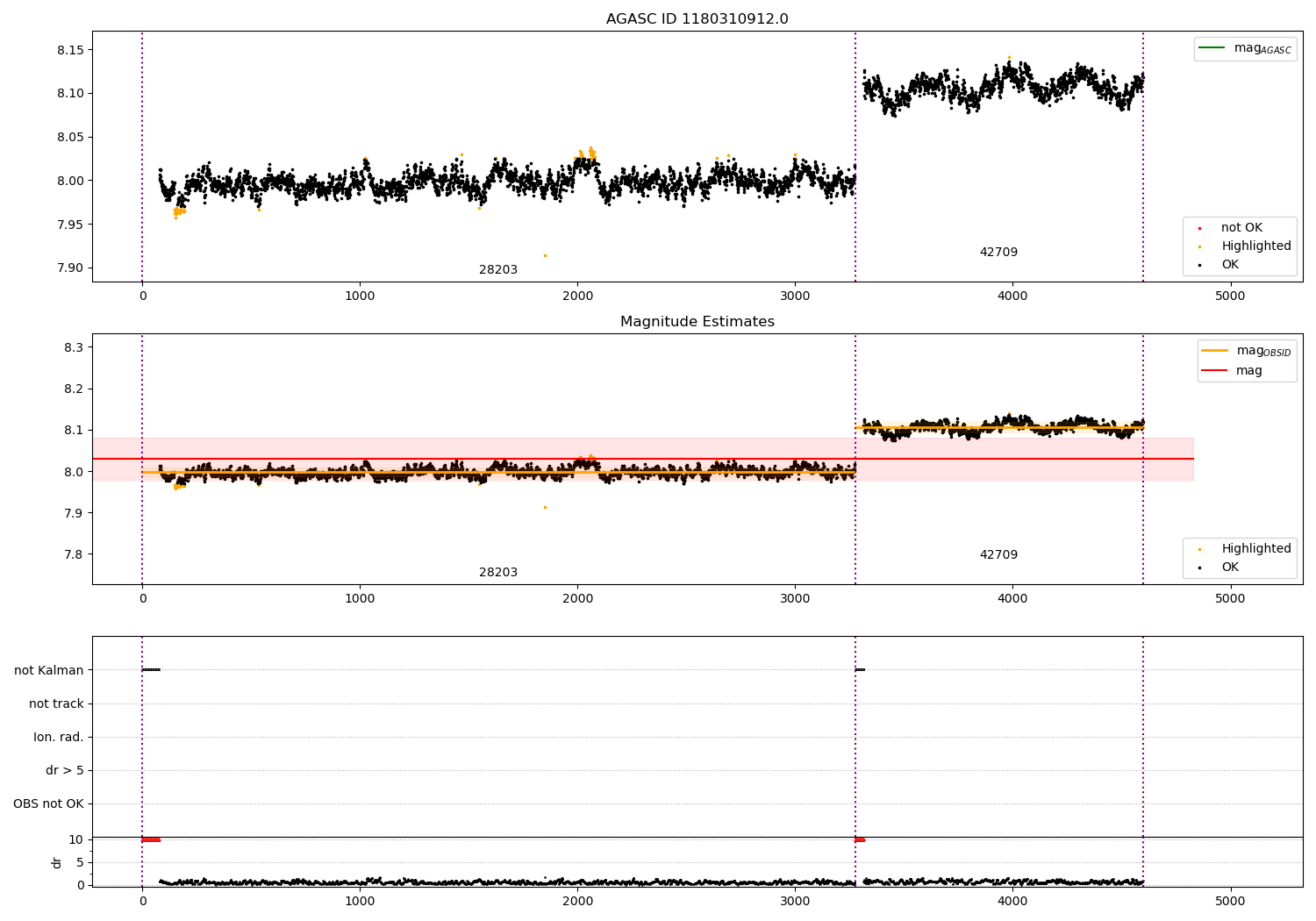The image size is (1316, 921).
Task: Click the 8.15 y-axis tick in top plot
Action: [71, 50]
